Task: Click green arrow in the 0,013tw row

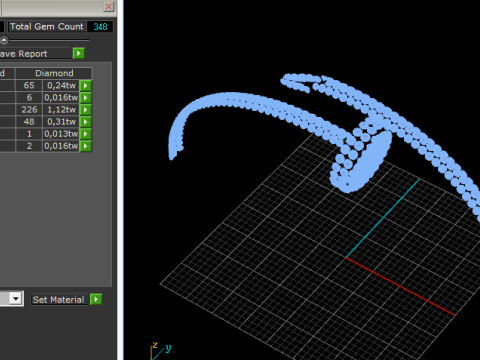Action: pos(86,134)
